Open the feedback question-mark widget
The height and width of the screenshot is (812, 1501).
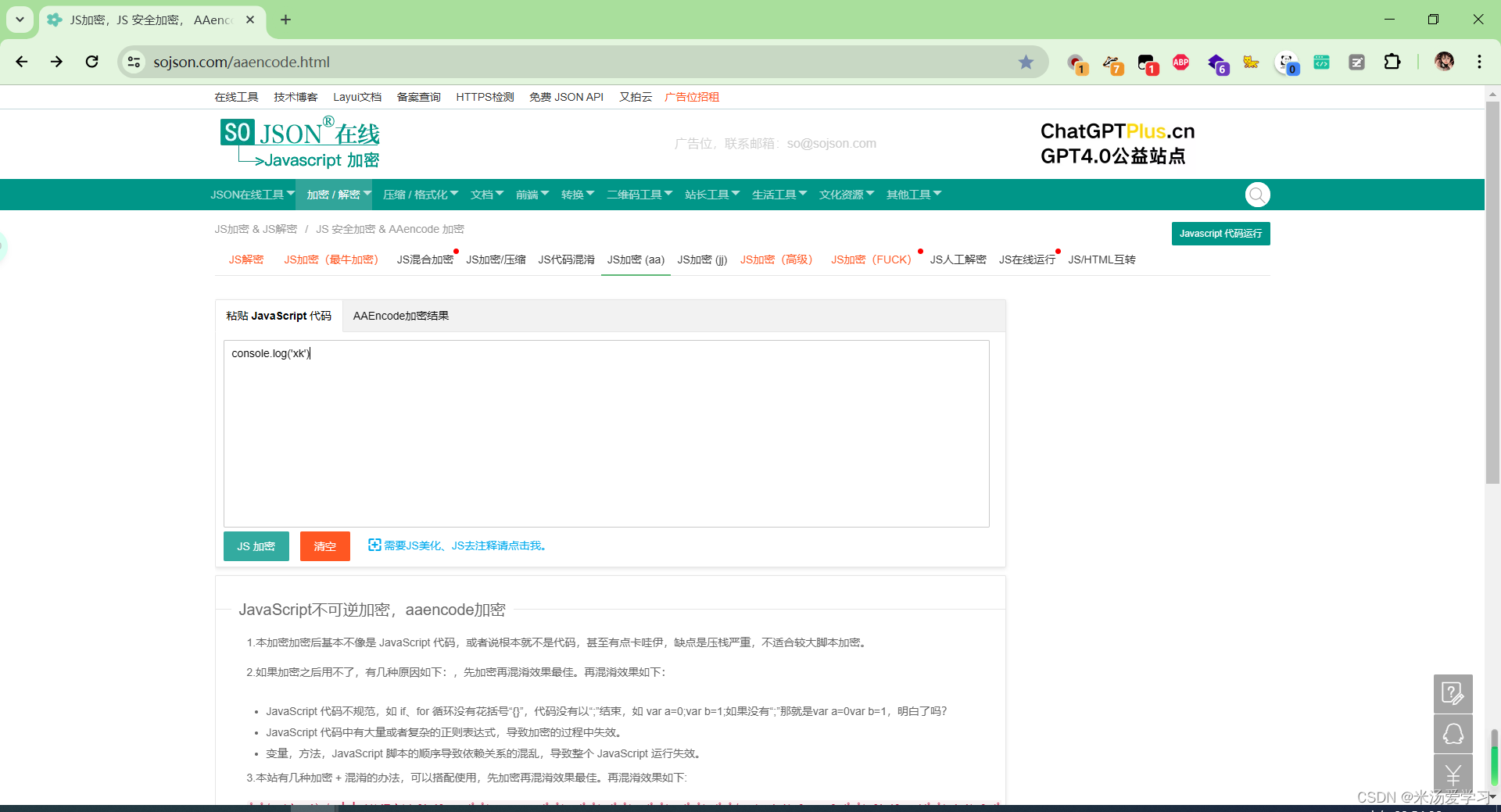(1453, 693)
